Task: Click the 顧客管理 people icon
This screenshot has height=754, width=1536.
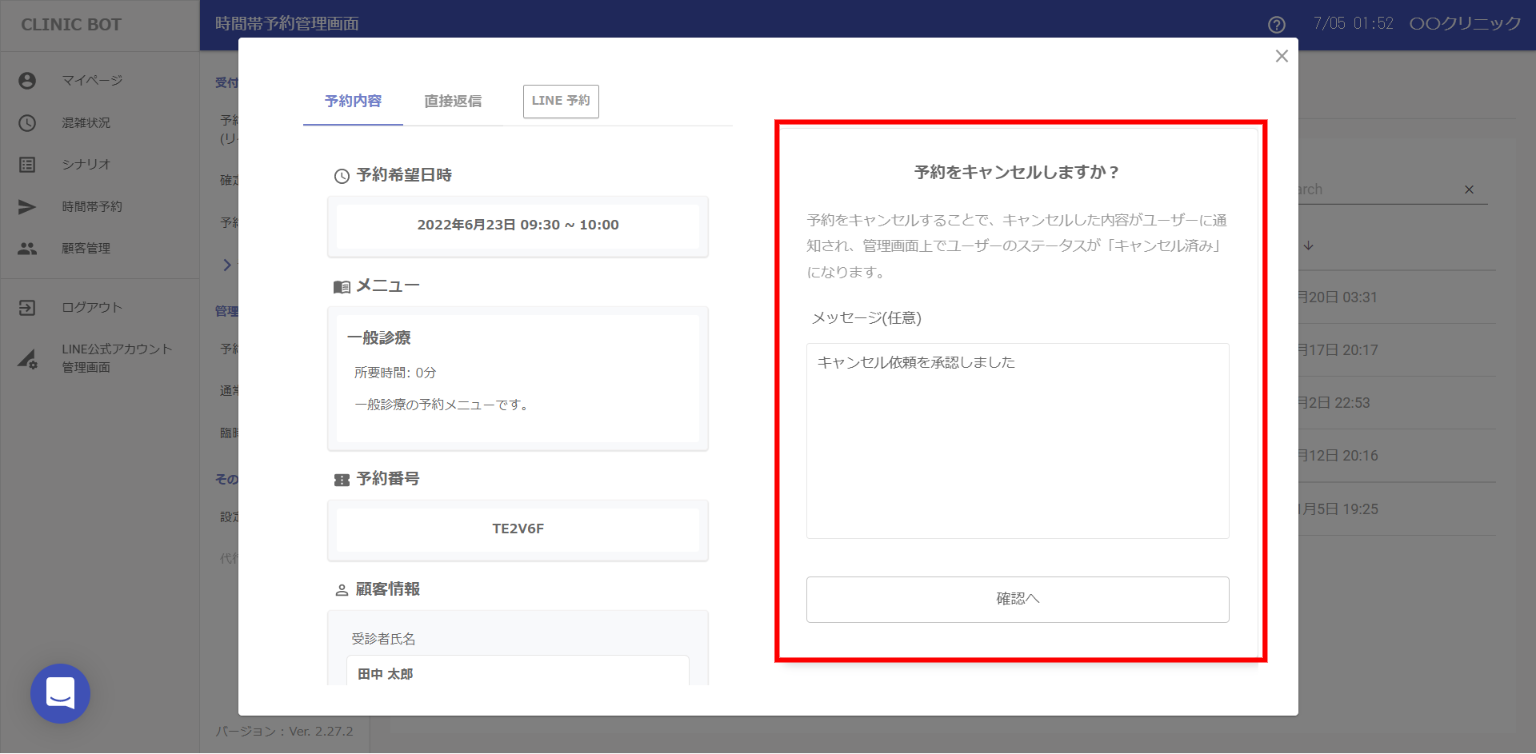Action: pyautogui.click(x=27, y=249)
